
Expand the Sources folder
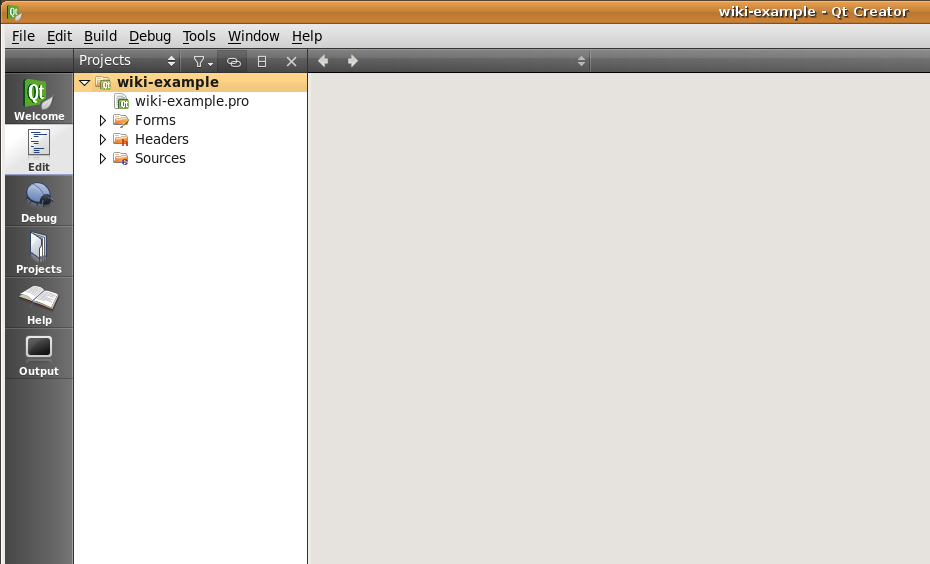pos(102,159)
